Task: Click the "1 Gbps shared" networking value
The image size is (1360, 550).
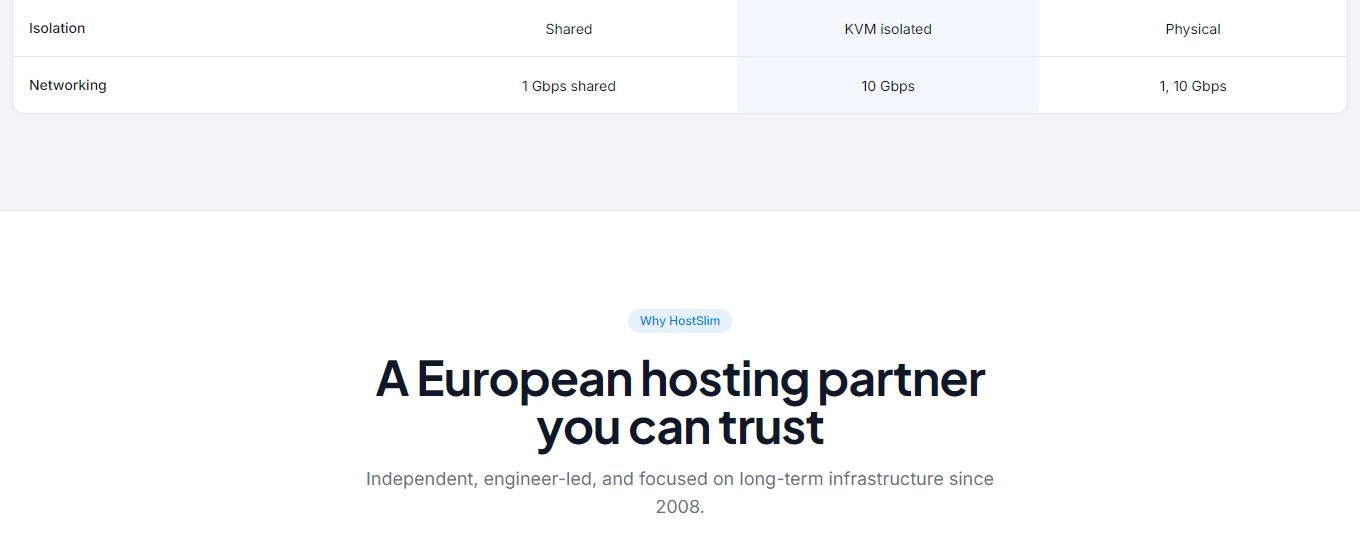Action: point(569,86)
